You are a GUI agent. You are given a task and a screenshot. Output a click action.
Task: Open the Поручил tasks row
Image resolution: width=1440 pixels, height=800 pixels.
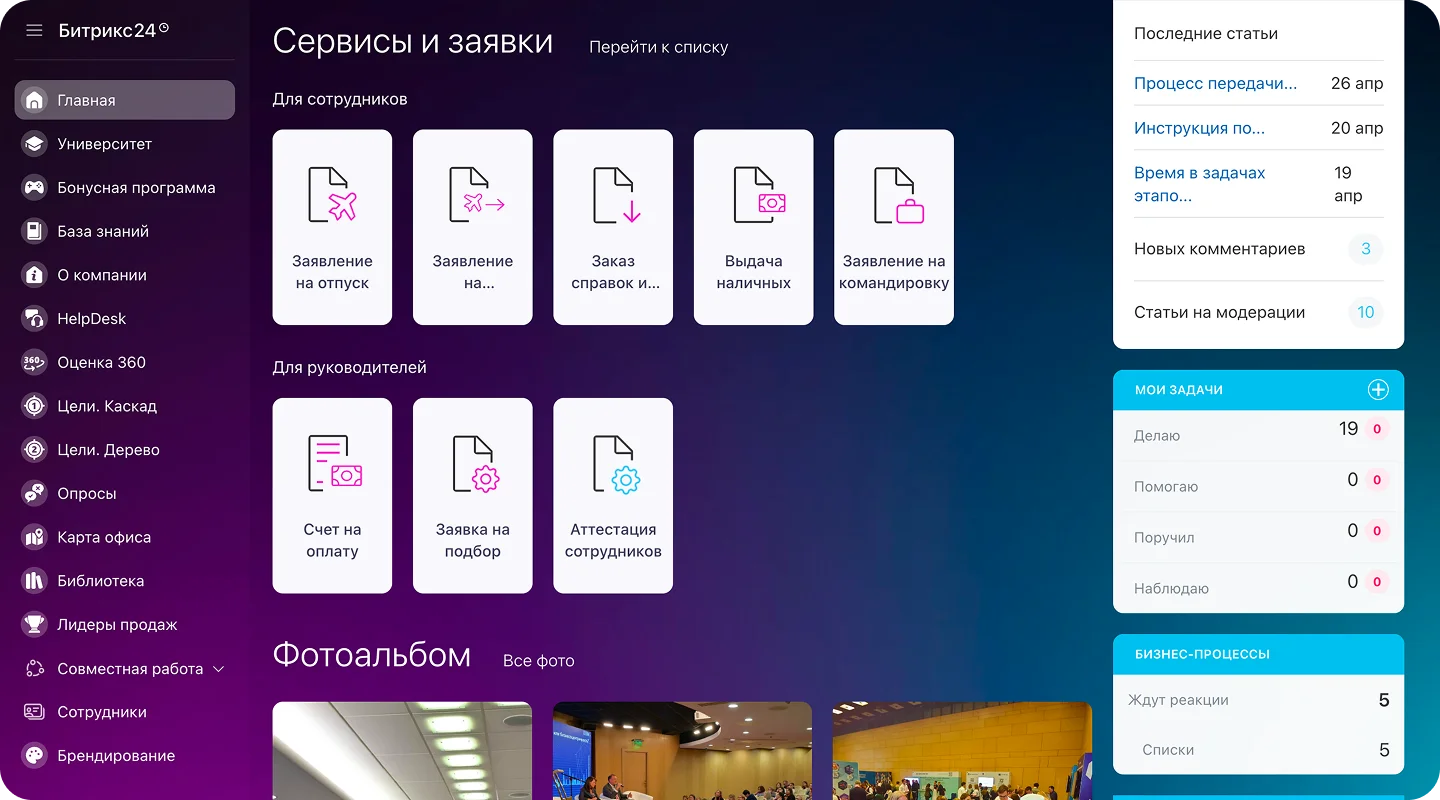tap(1258, 537)
